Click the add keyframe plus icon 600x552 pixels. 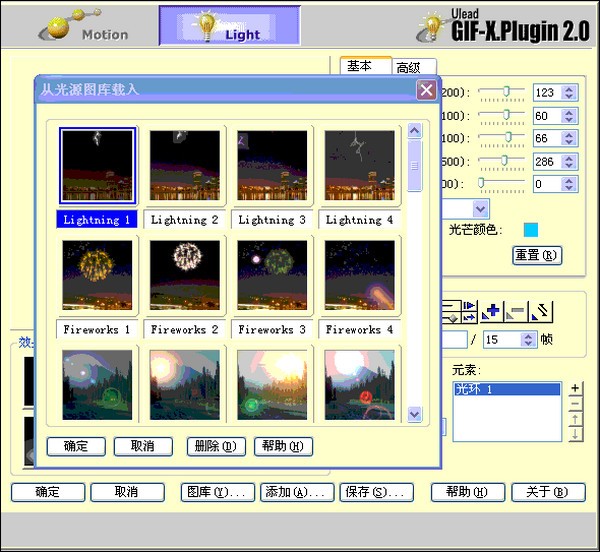tap(492, 312)
